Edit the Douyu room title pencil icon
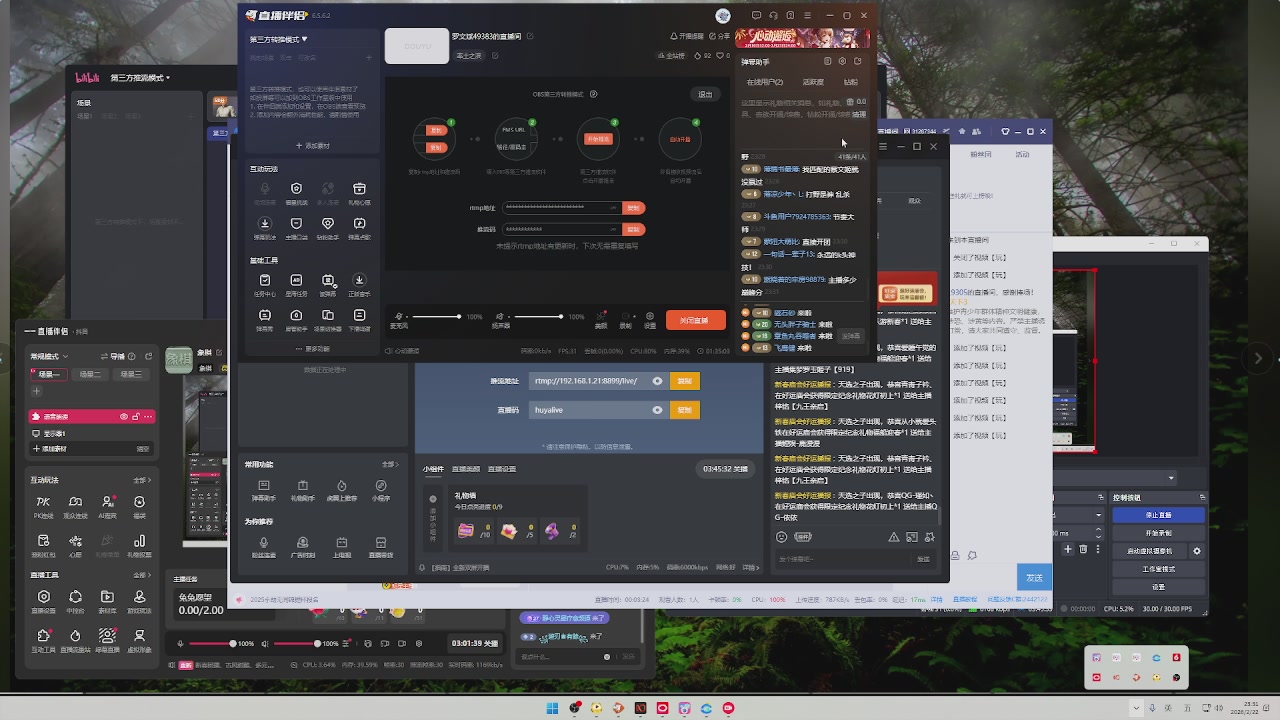The width and height of the screenshot is (1280, 720). (530, 37)
